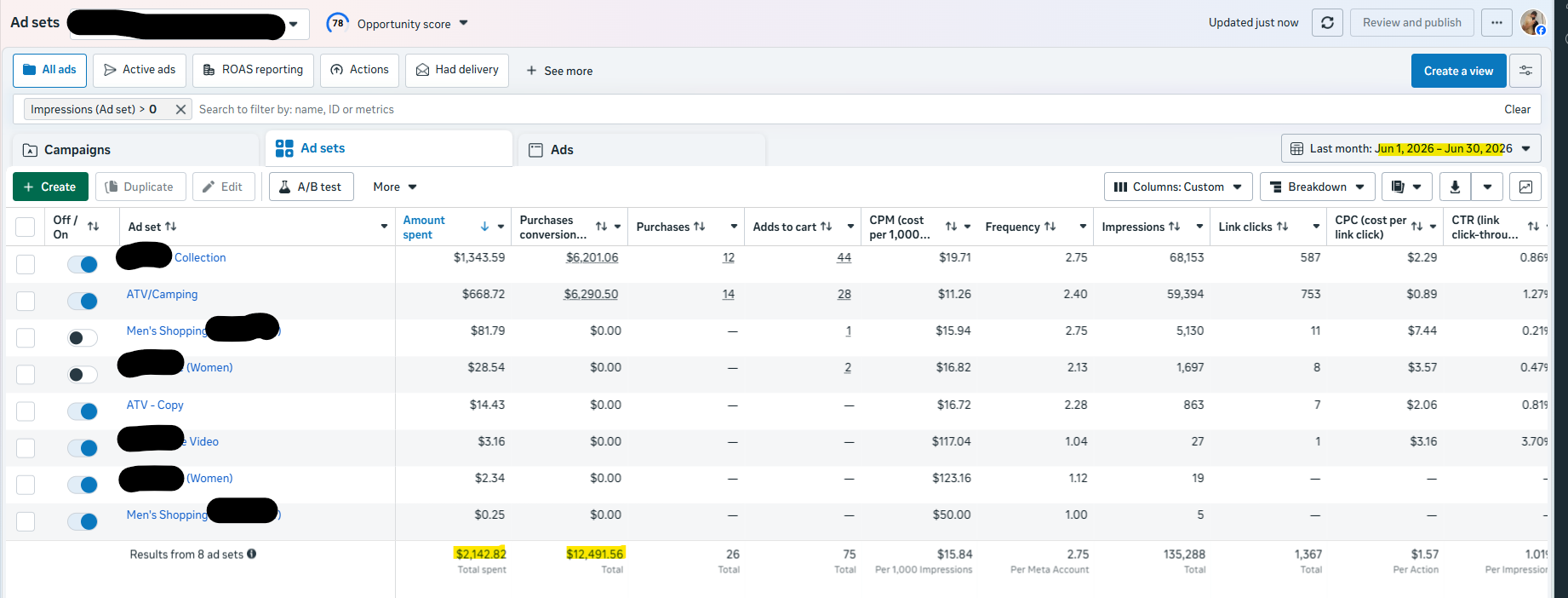Click results info icon in footer

click(x=252, y=554)
